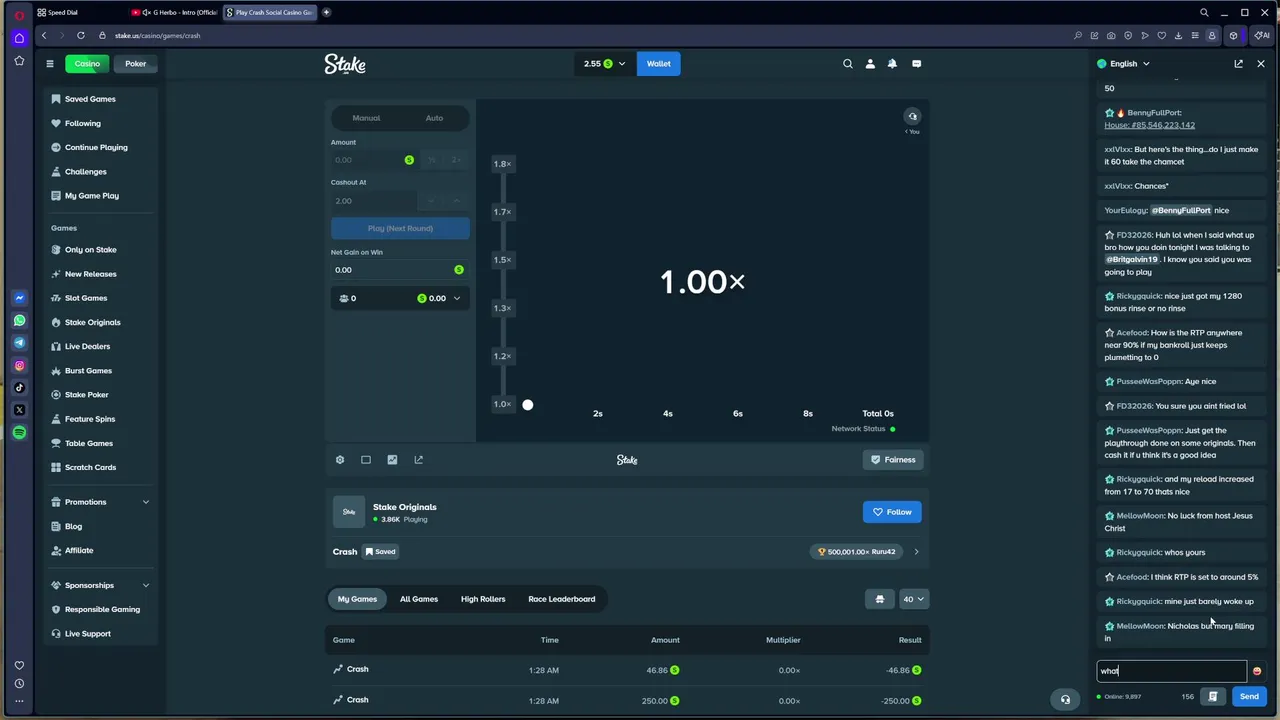Open the balance currency dropdown
This screenshot has height=720, width=1280.
(604, 64)
